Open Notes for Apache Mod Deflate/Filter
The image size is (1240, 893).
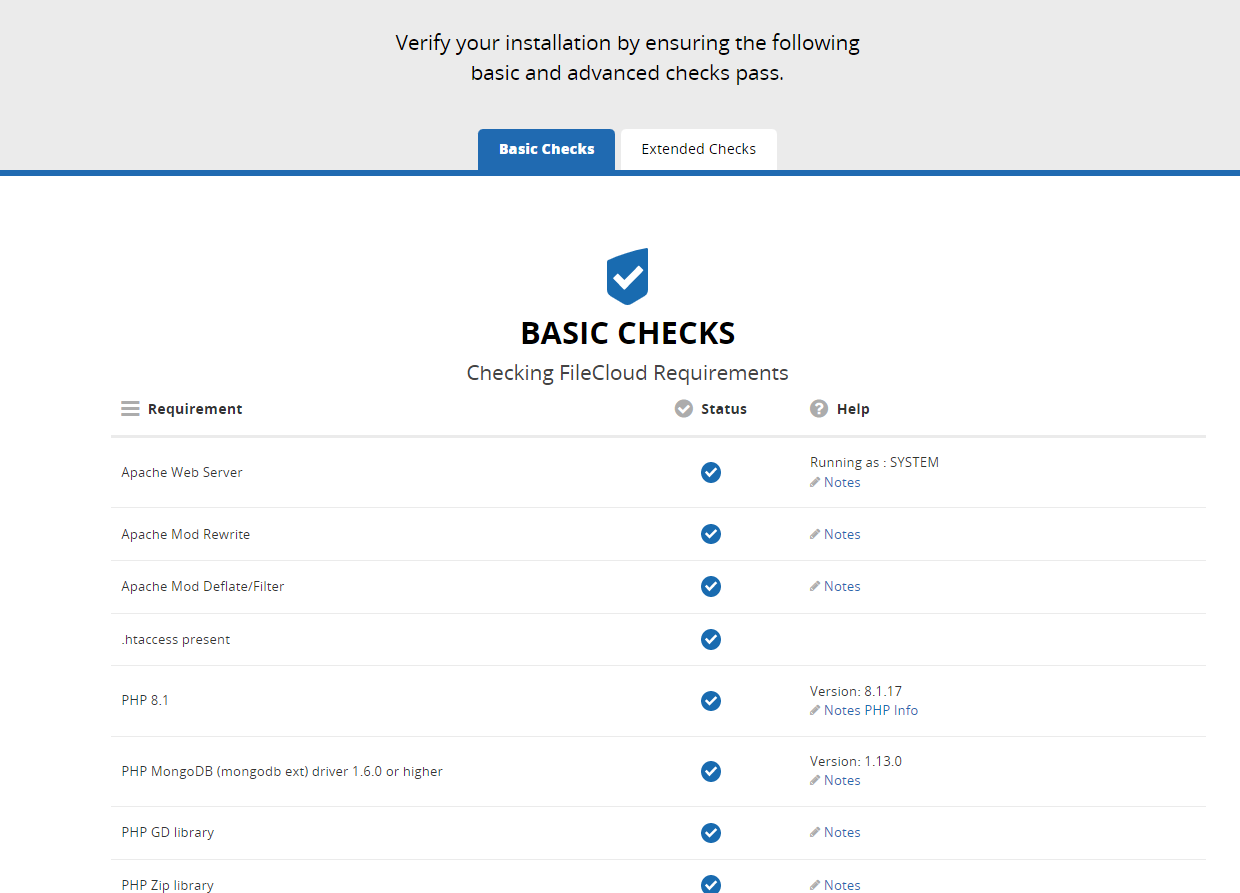pyautogui.click(x=841, y=587)
